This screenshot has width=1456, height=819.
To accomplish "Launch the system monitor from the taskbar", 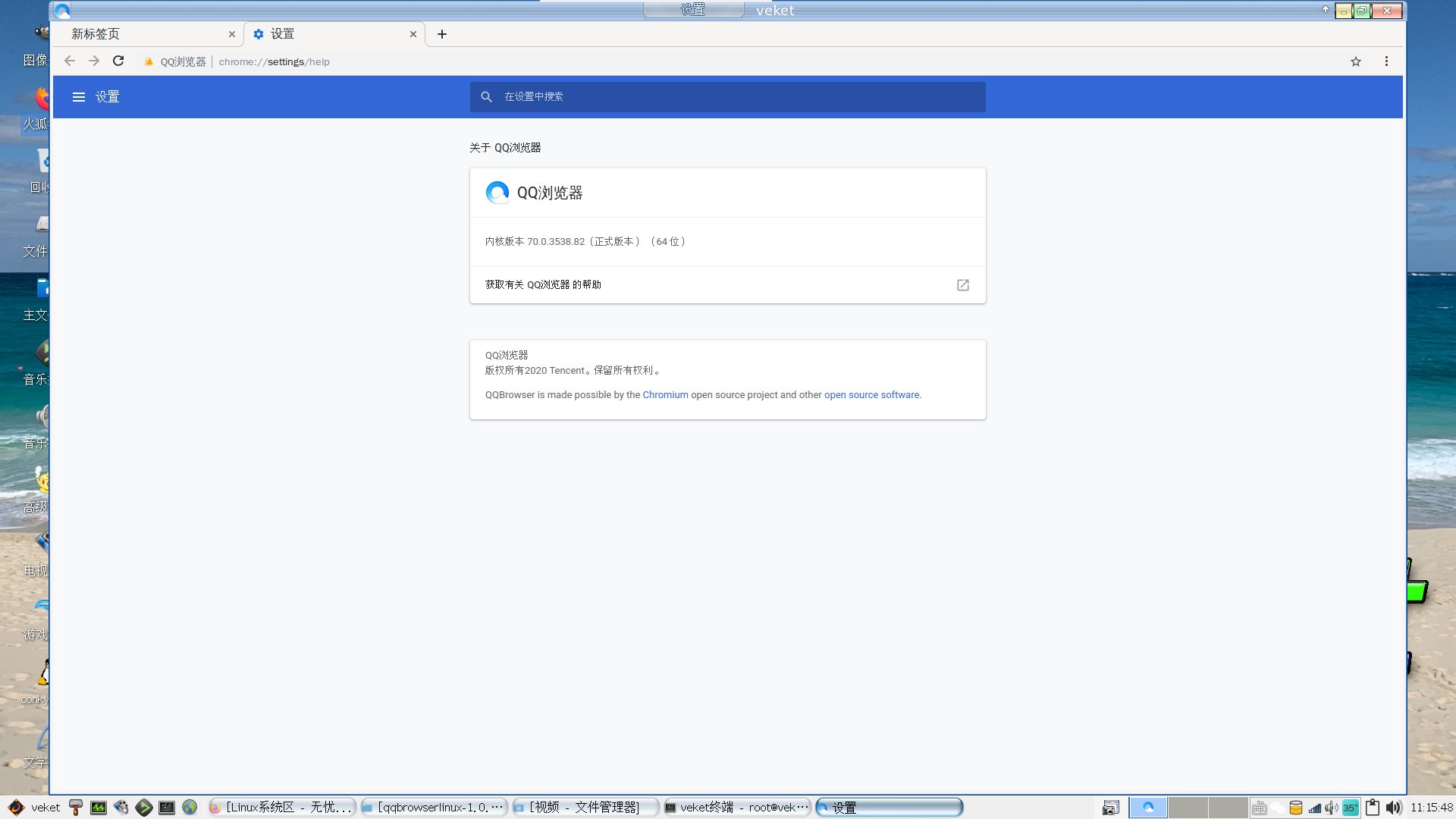I will 99,808.
